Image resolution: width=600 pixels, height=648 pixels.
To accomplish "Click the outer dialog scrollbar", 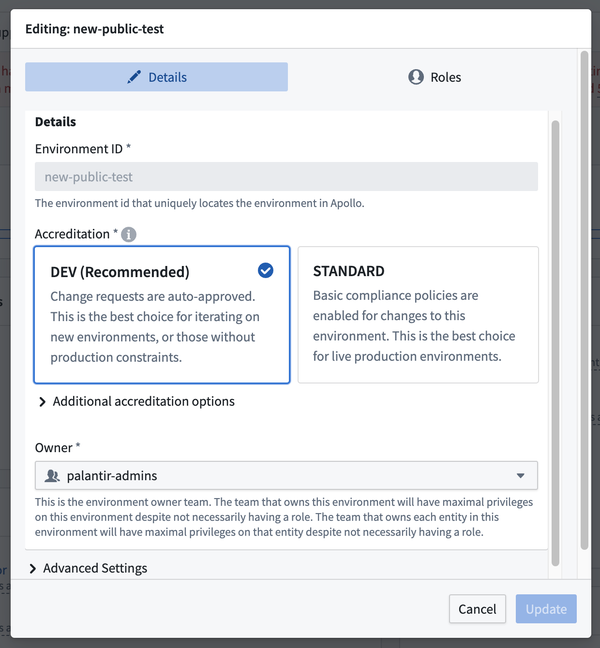I will tap(584, 300).
